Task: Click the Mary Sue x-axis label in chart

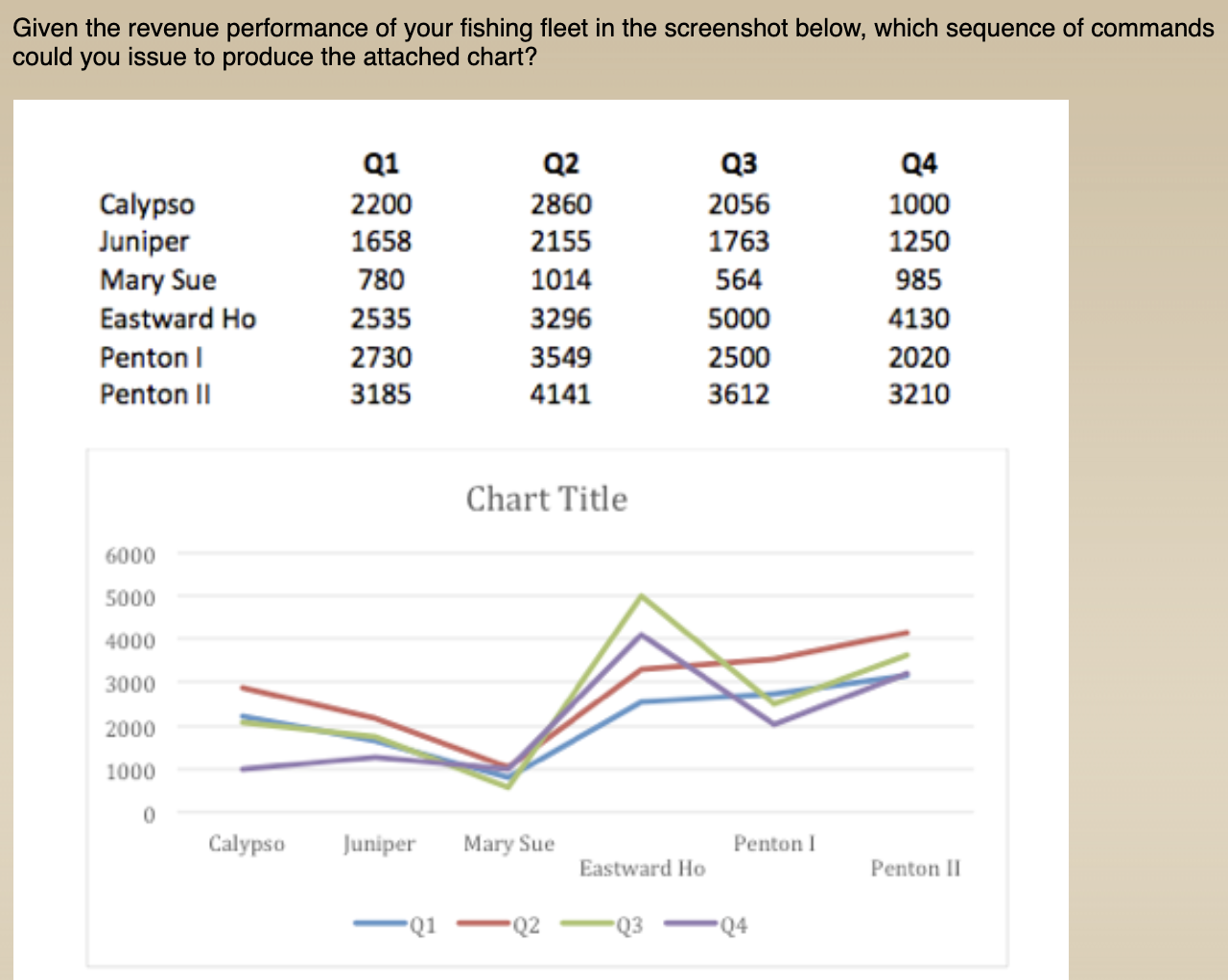Action: [x=509, y=844]
